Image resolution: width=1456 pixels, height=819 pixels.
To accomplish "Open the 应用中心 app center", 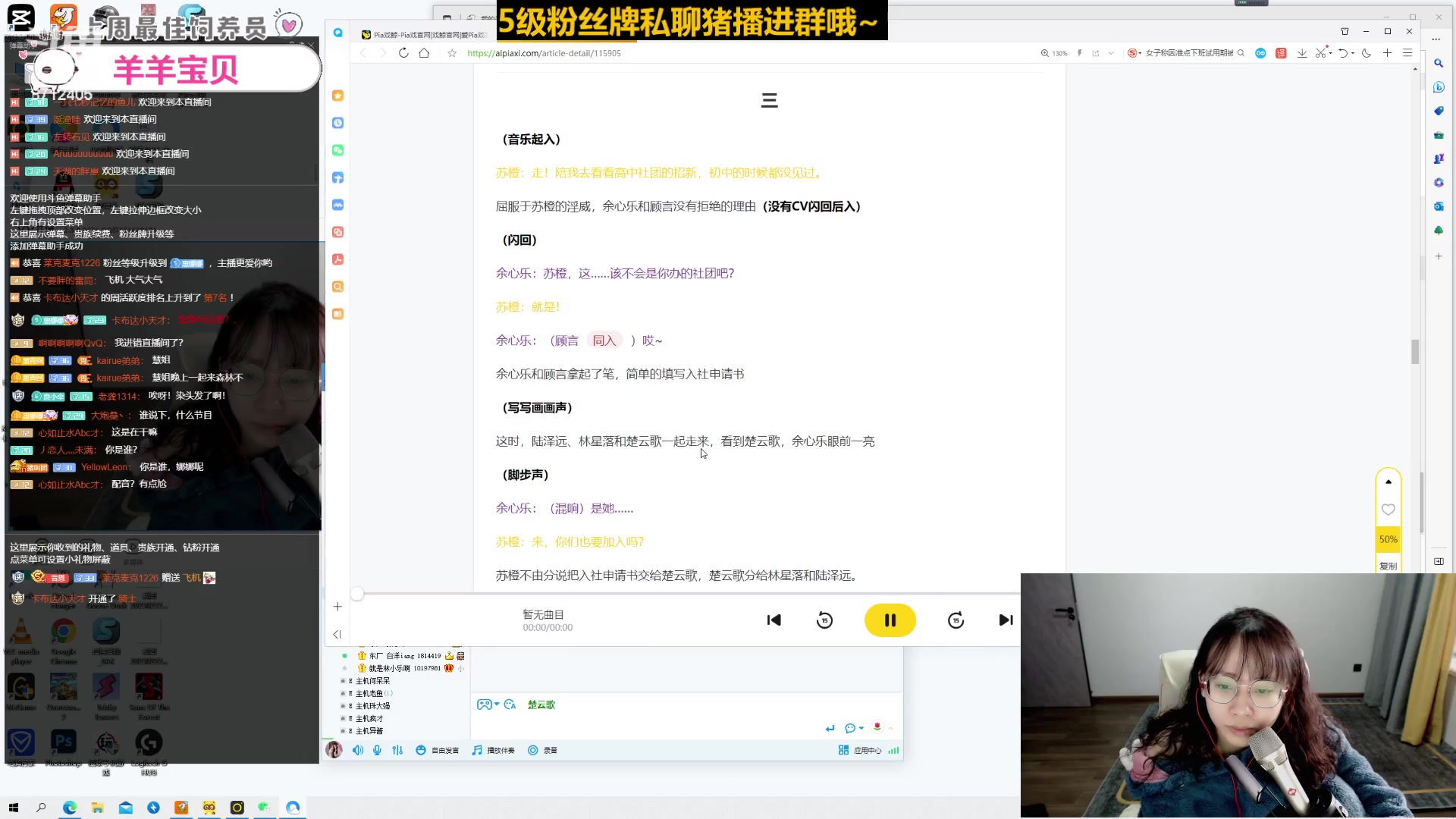I will 867,750.
